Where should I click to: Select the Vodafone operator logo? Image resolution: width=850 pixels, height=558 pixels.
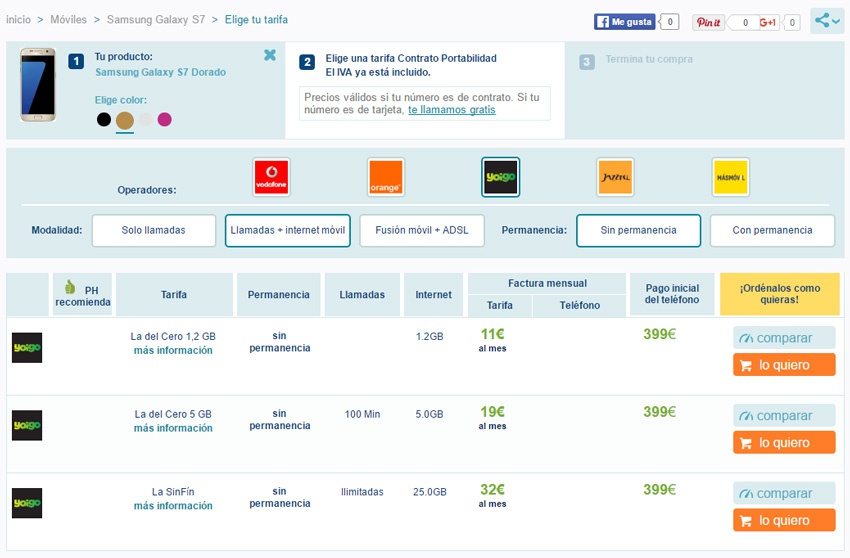coord(270,177)
